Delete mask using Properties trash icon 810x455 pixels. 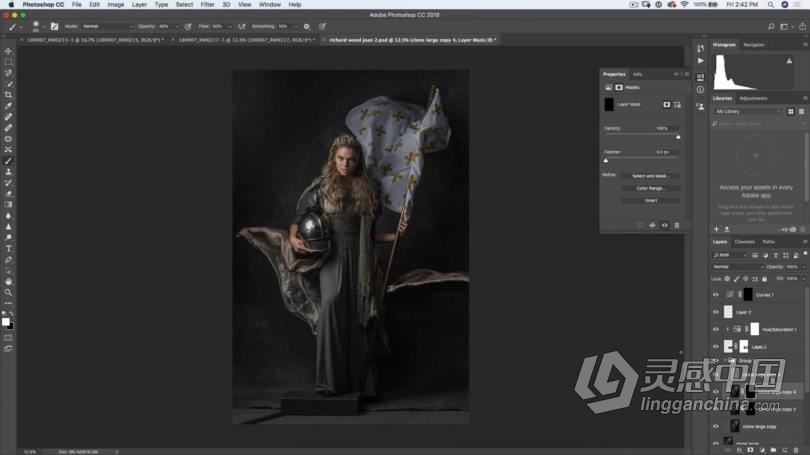point(677,225)
